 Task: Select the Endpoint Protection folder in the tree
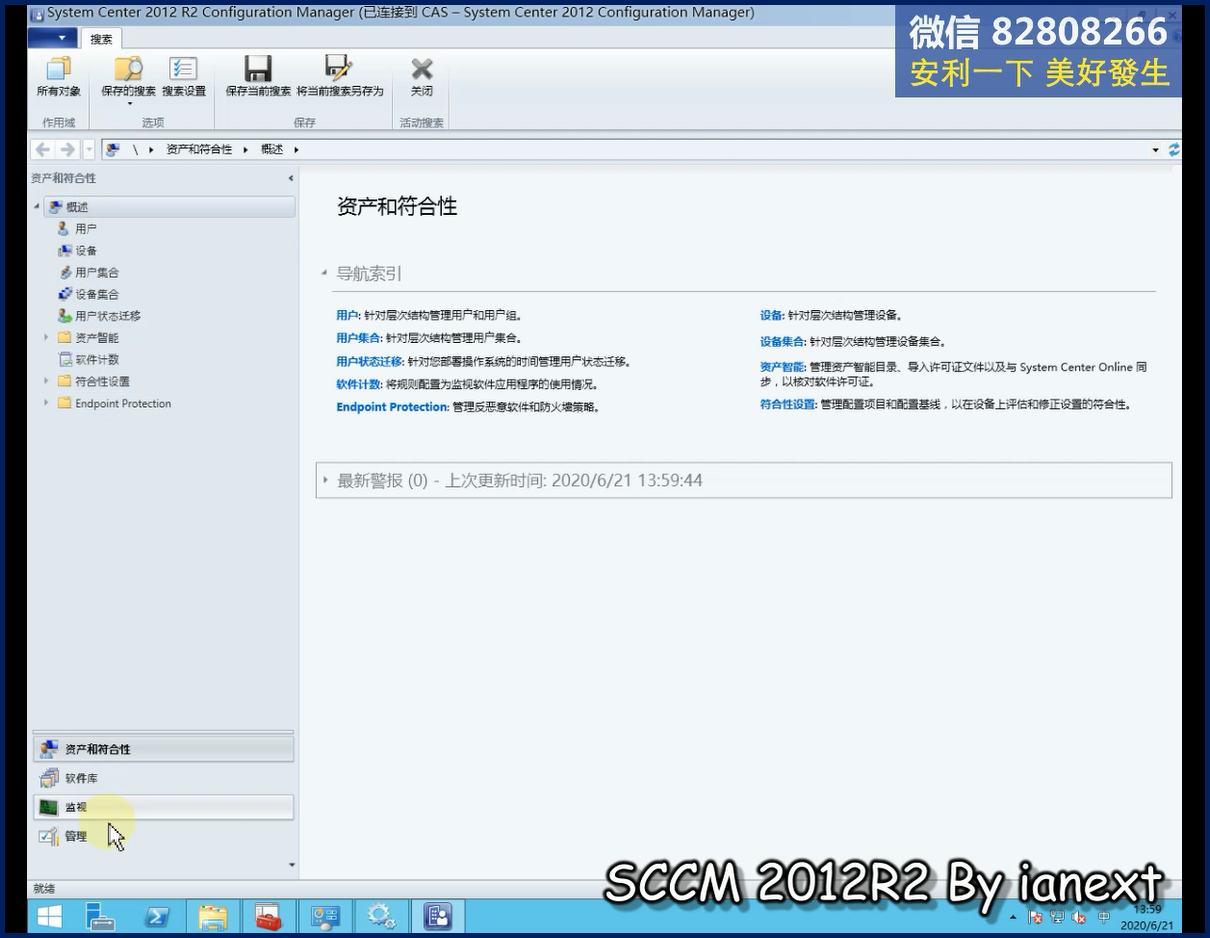(123, 403)
